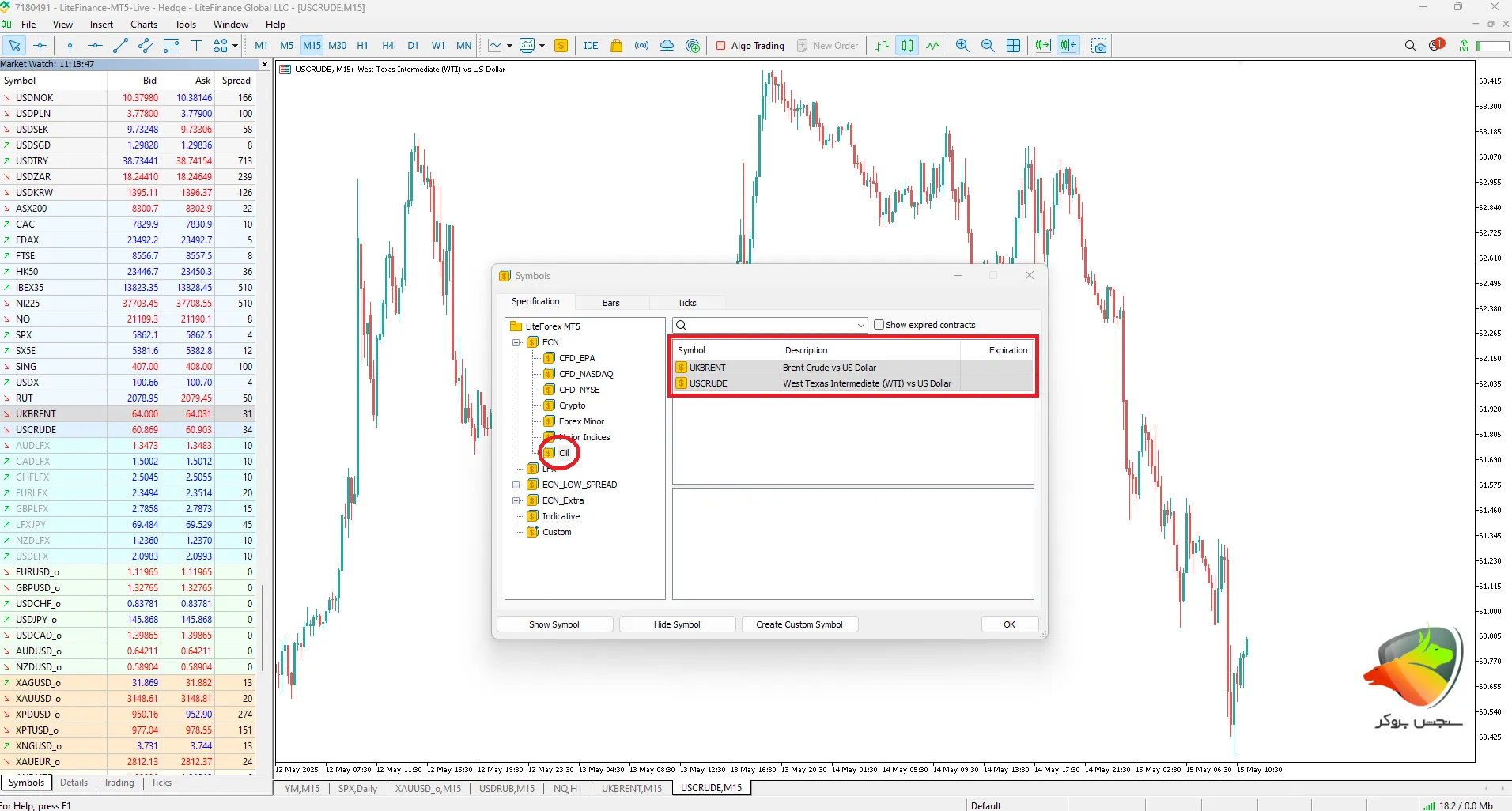Switch to the Bars tab
The height and width of the screenshot is (811, 1512).
611,303
